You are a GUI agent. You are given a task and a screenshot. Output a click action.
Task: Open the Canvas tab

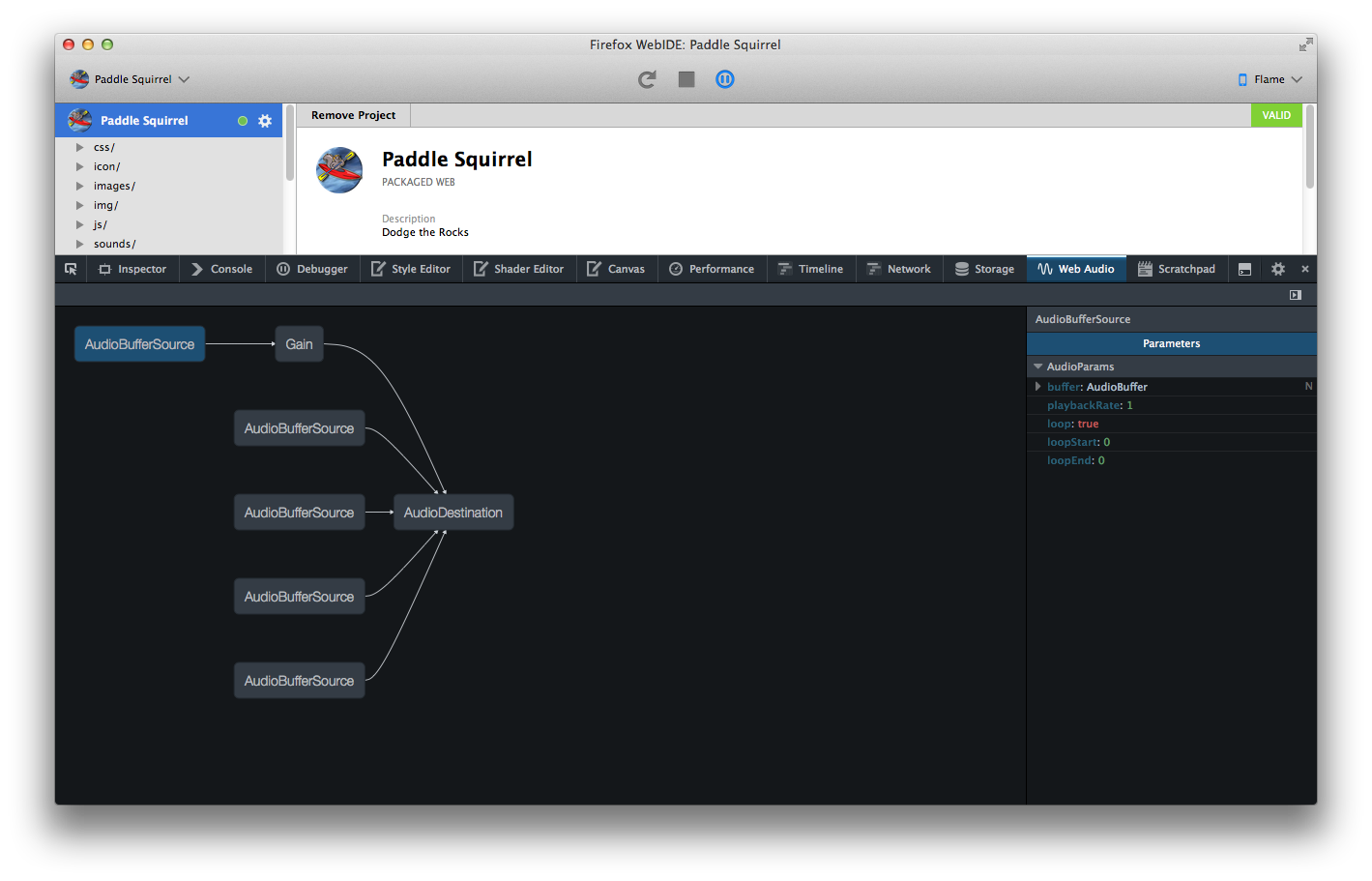click(616, 269)
